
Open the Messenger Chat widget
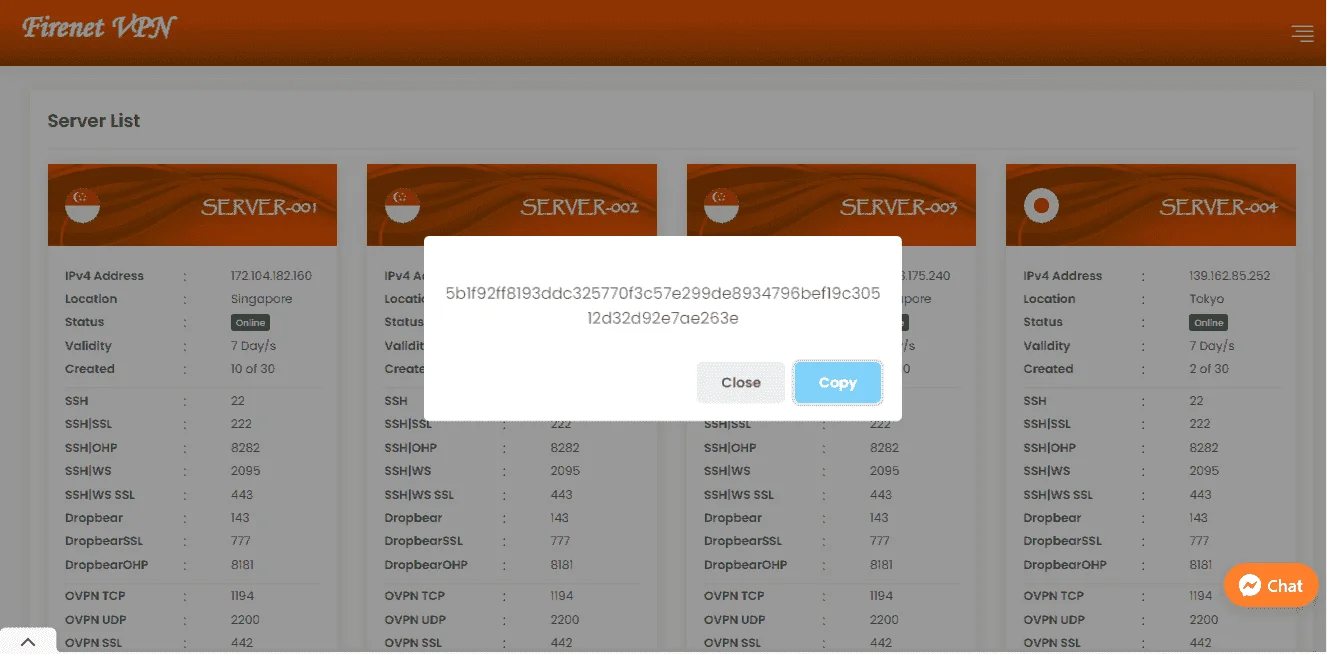(1270, 586)
